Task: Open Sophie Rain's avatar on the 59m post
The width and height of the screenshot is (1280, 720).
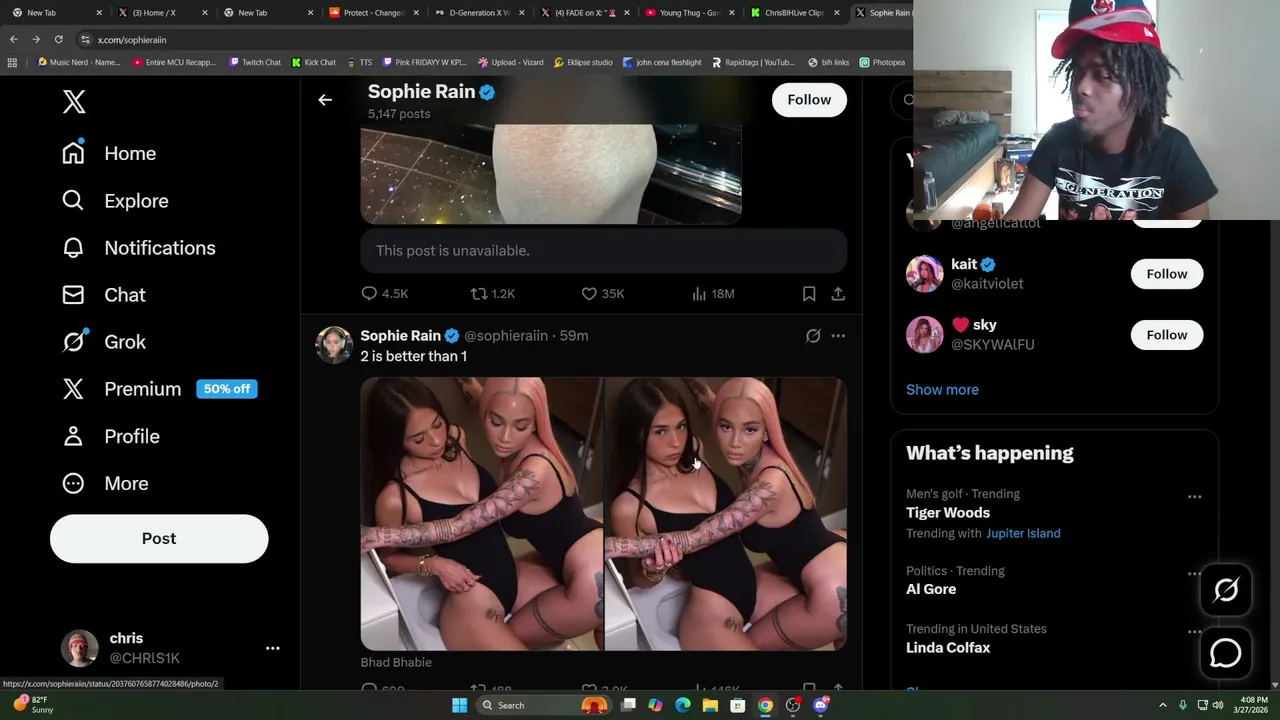Action: [x=334, y=344]
